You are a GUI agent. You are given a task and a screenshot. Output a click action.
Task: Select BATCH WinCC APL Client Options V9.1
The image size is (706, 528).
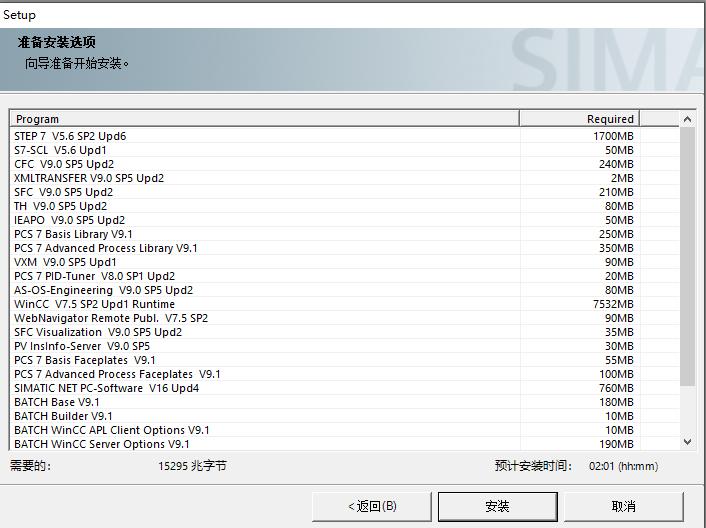click(344, 430)
